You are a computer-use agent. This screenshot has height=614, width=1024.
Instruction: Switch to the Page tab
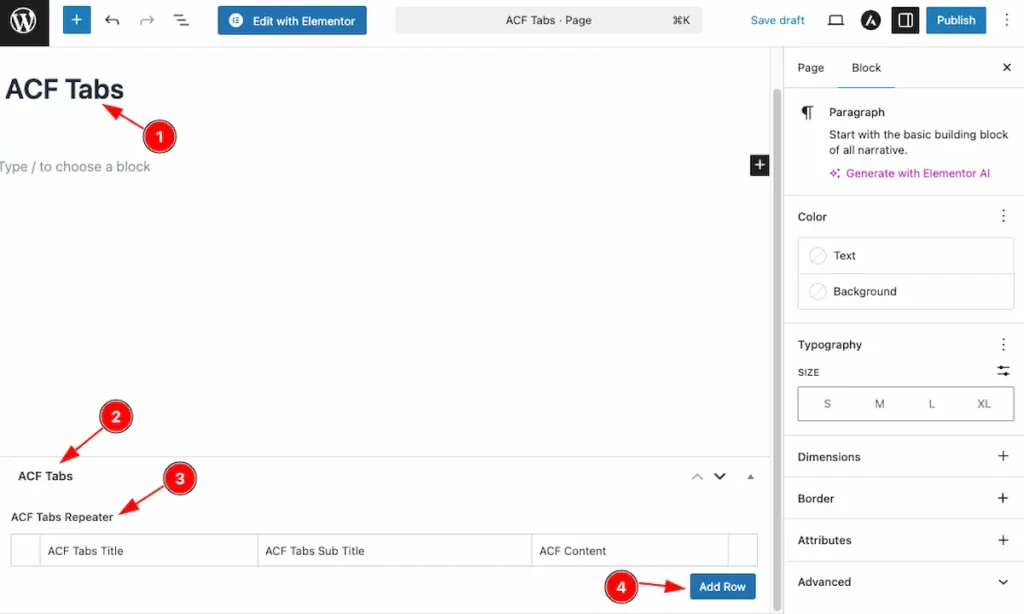click(810, 68)
